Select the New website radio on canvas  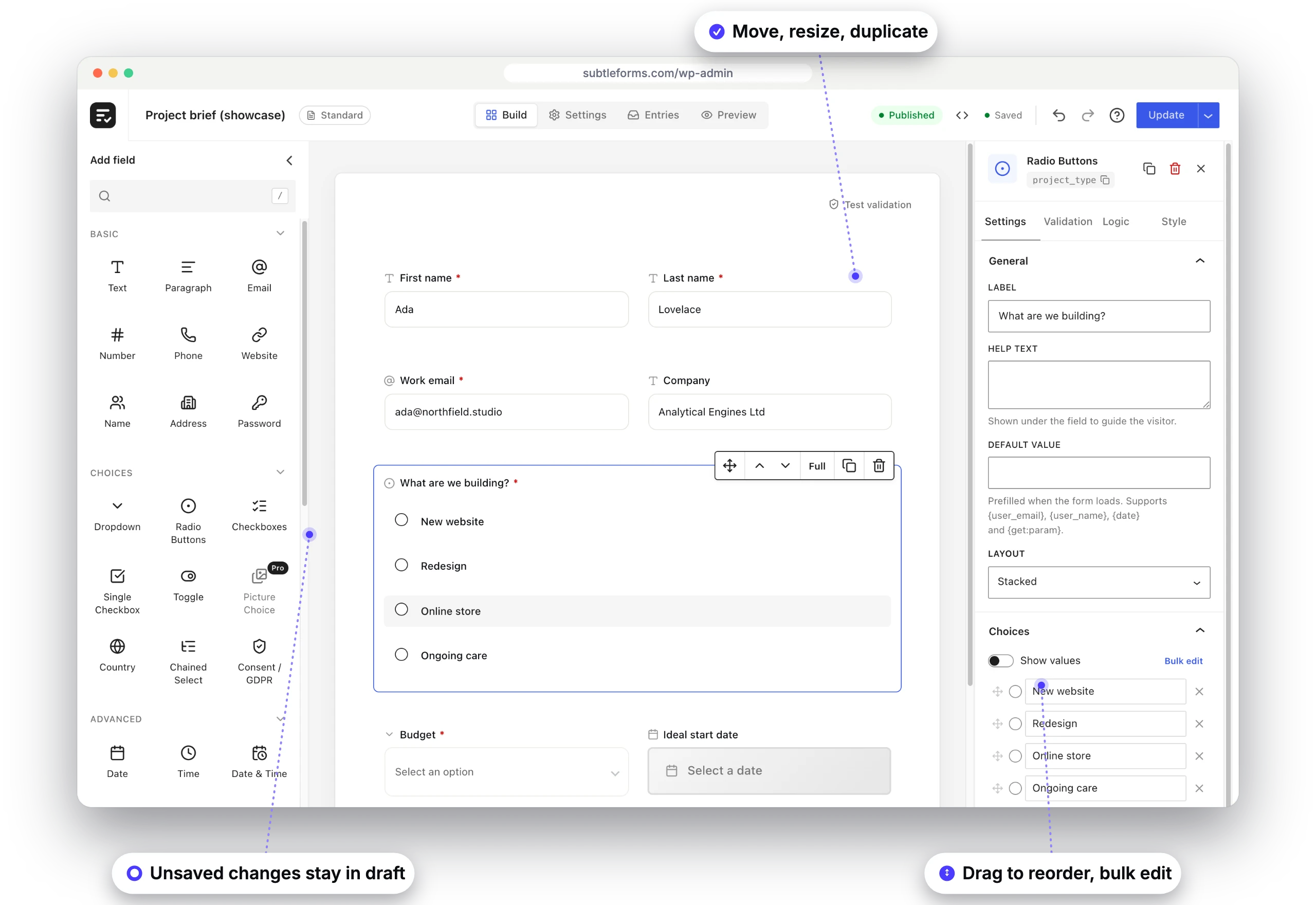pyautogui.click(x=401, y=520)
